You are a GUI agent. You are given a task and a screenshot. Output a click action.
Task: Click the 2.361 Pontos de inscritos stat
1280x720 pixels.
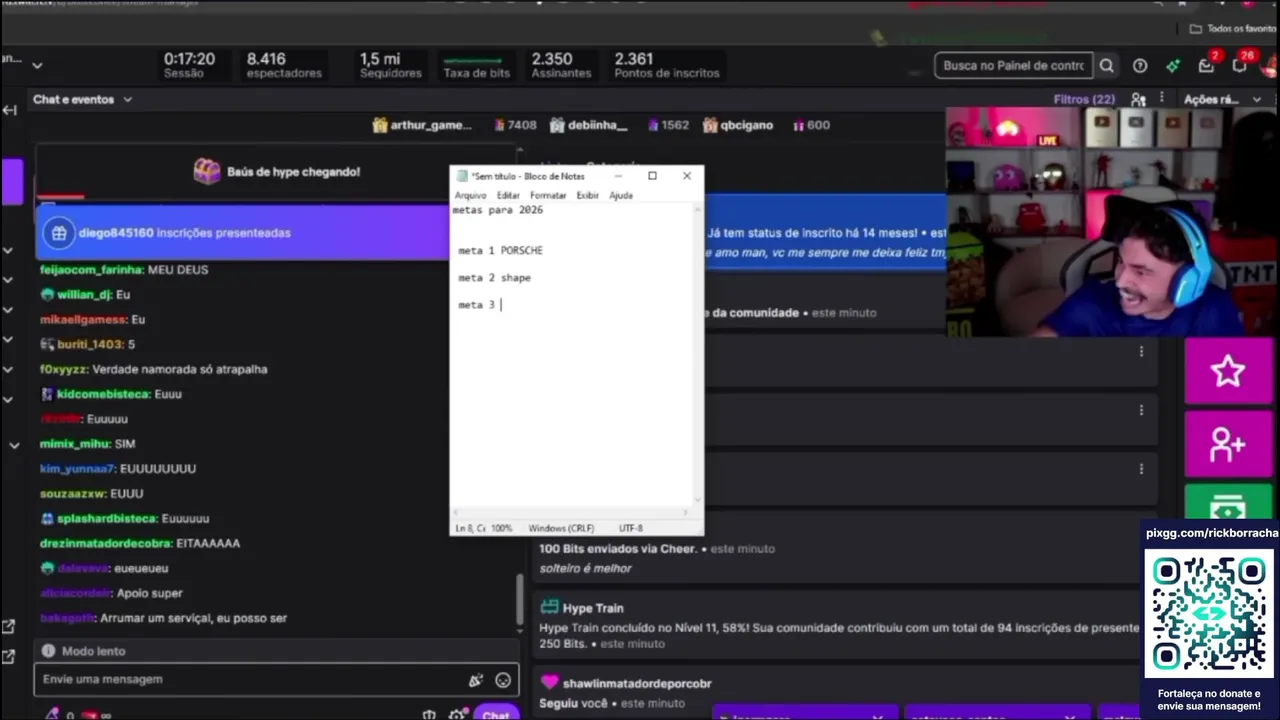[x=667, y=65]
